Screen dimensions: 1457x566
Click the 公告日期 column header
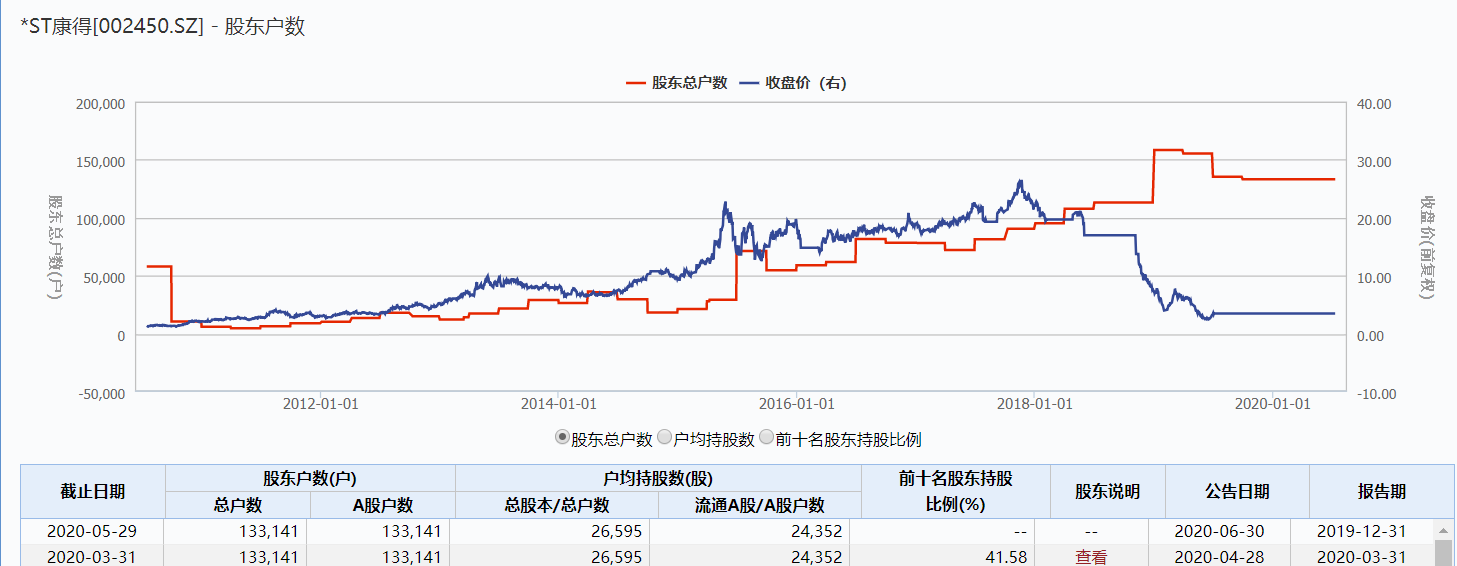point(1237,491)
